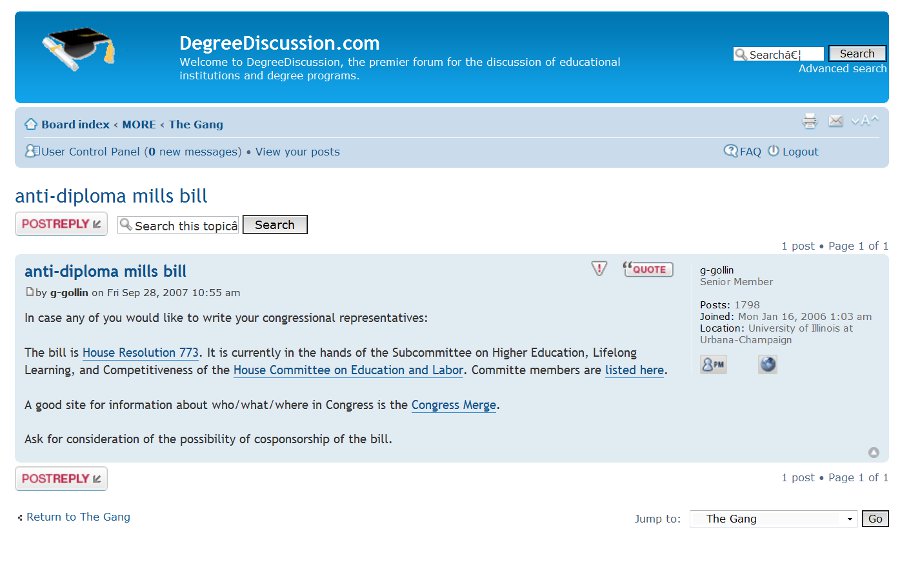Go to The Gang breadcrumb link
Image resolution: width=900 pixels, height=569 pixels.
tap(196, 124)
